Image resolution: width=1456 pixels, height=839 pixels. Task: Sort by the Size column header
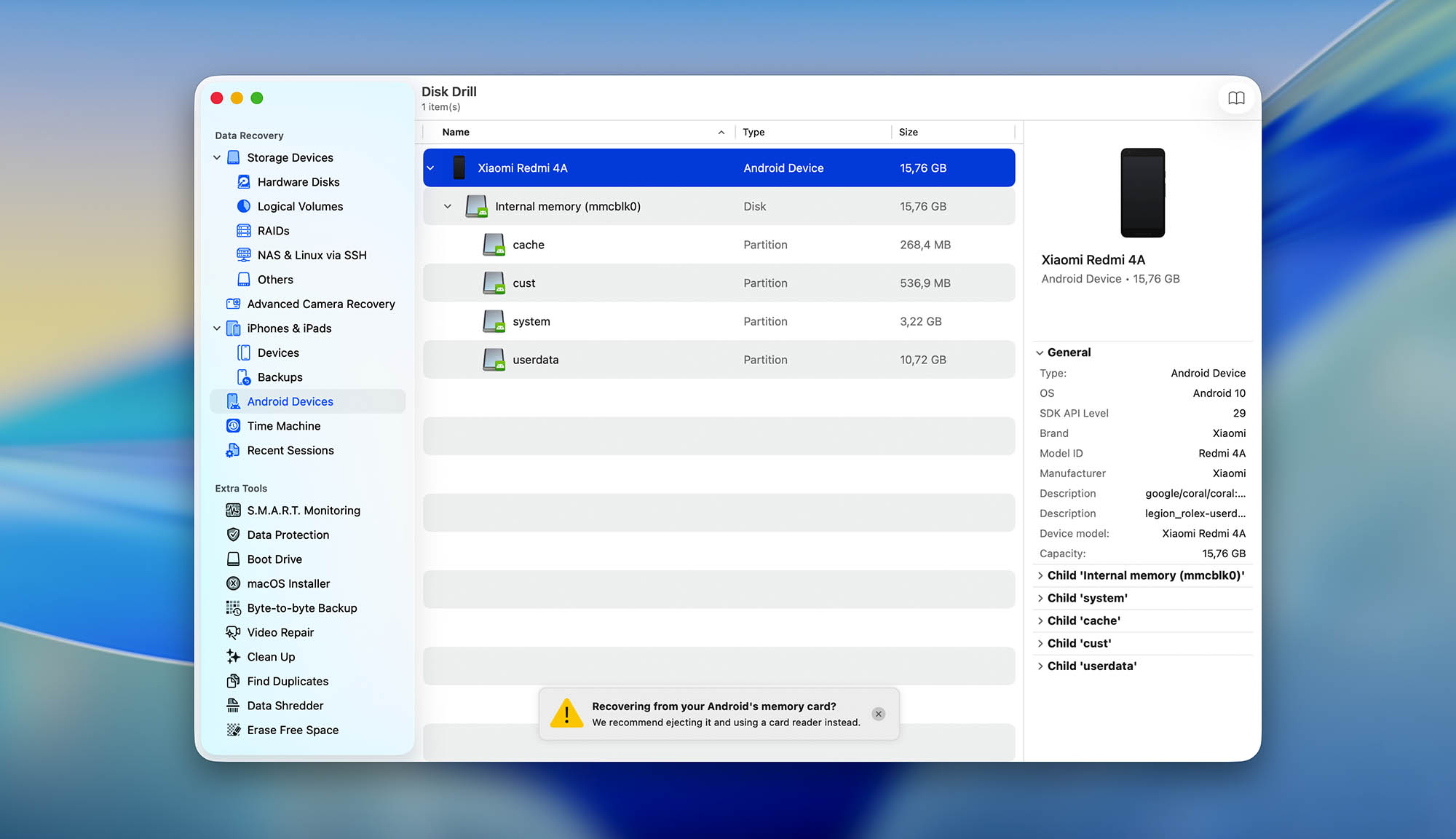908,132
